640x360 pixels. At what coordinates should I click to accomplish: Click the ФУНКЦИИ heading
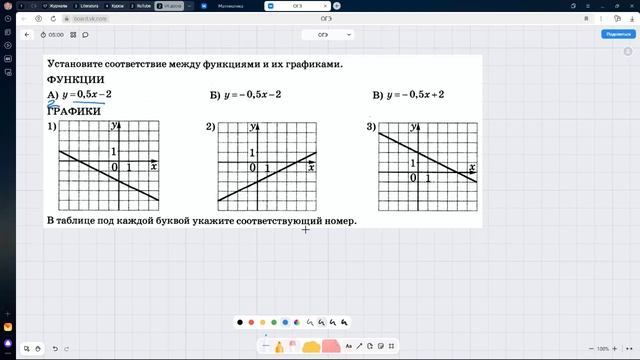[x=76, y=79]
